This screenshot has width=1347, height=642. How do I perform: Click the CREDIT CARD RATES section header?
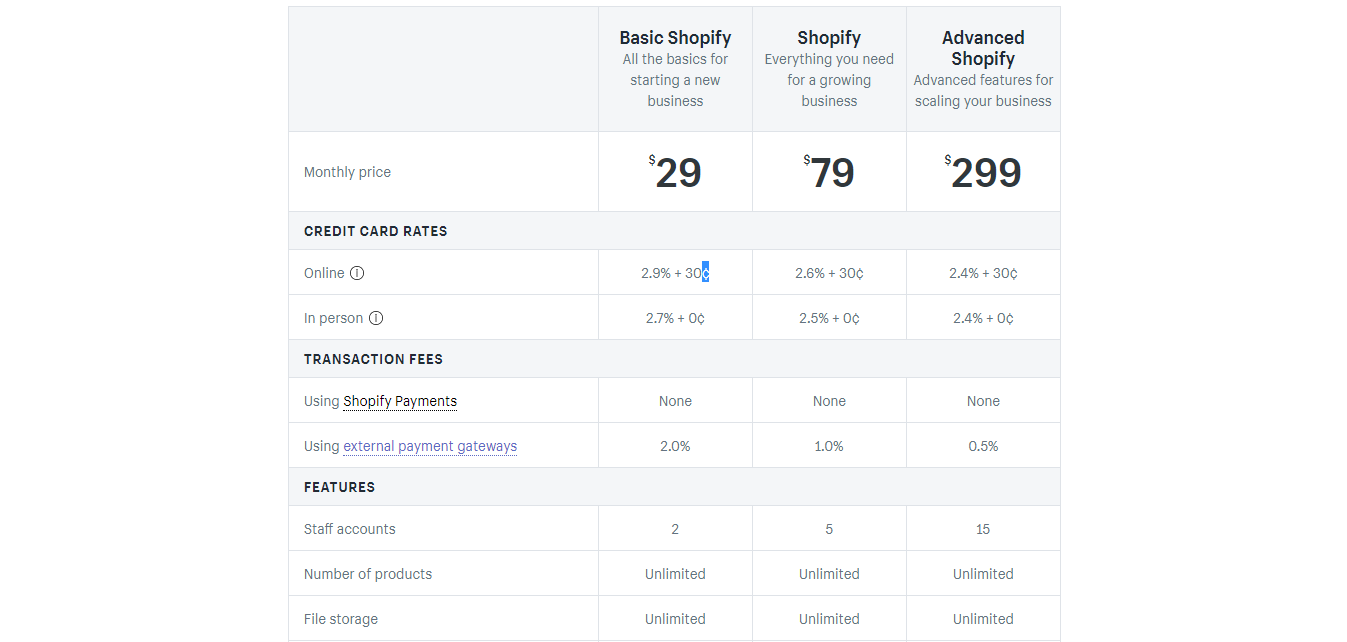tap(376, 230)
